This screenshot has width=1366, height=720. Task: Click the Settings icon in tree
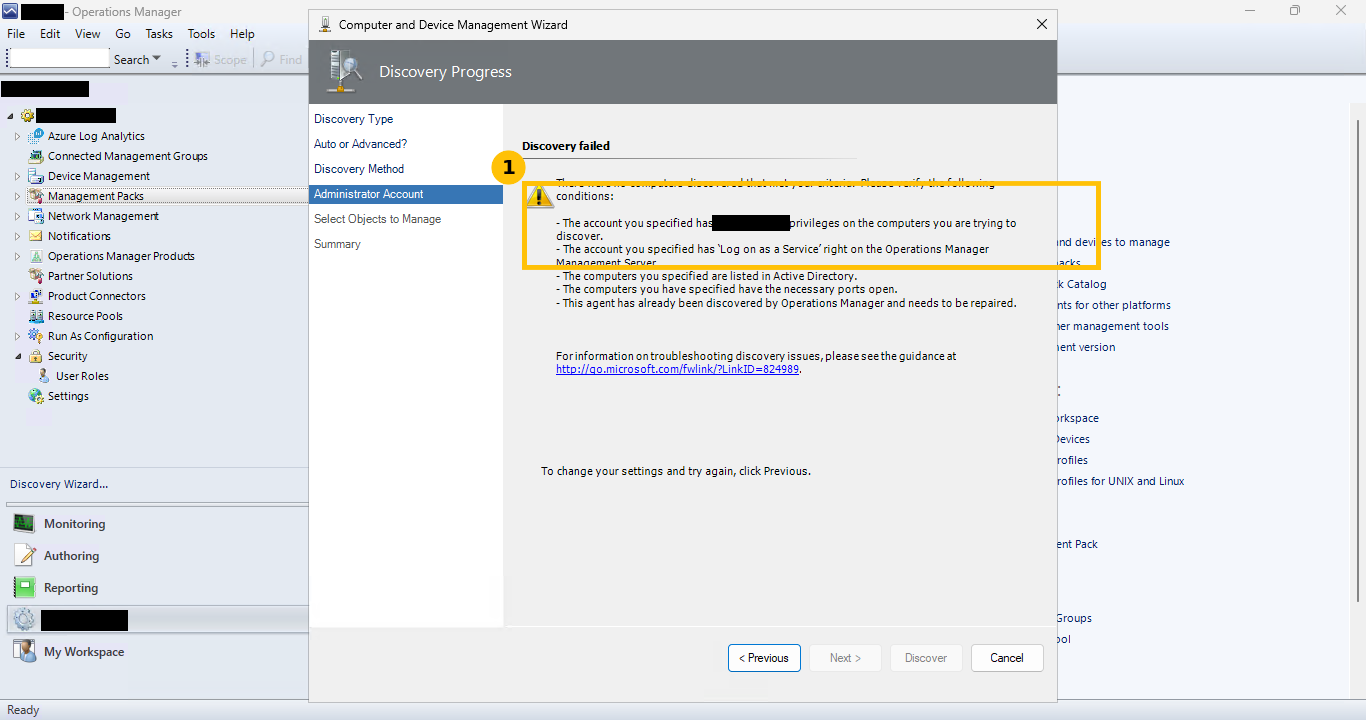(37, 396)
